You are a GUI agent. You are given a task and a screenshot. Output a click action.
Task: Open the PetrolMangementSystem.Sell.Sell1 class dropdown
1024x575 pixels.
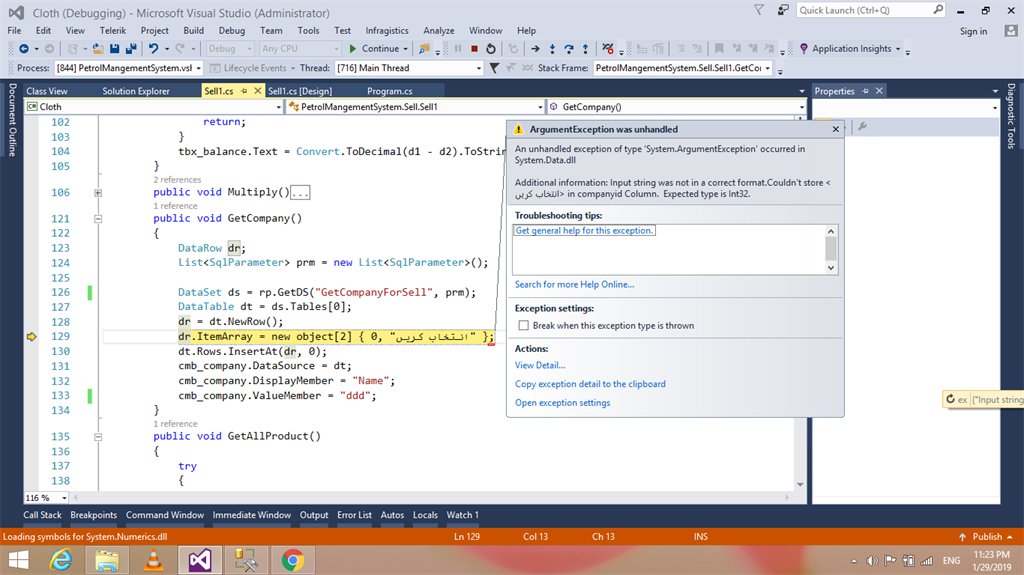click(540, 107)
